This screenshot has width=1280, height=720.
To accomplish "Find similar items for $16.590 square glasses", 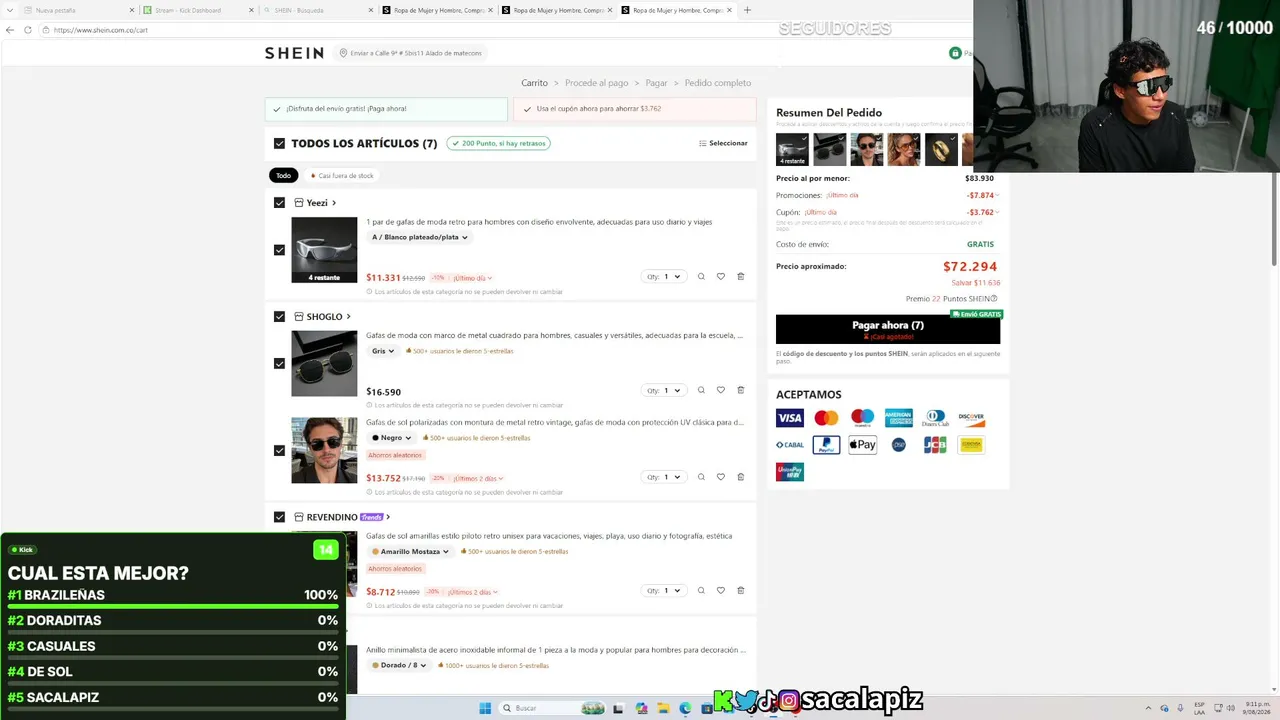I will (x=701, y=390).
